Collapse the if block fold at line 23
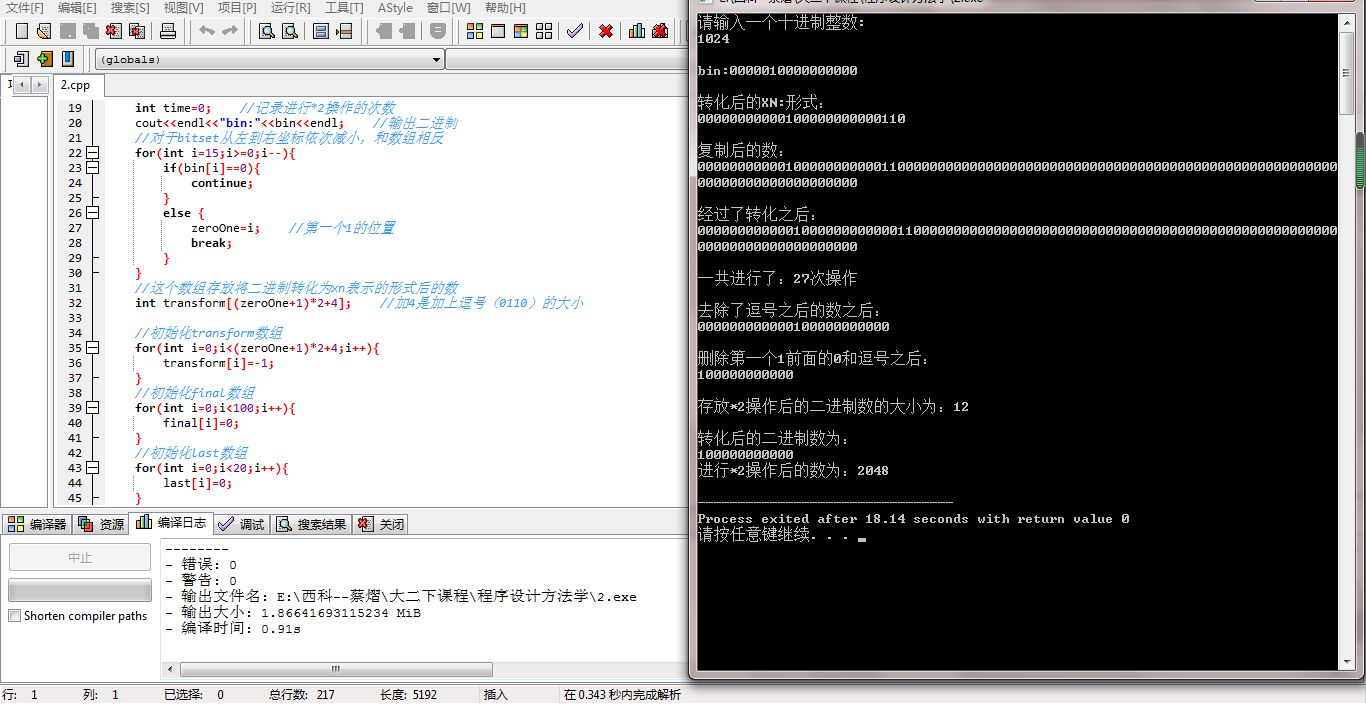The height and width of the screenshot is (704, 1366). pyautogui.click(x=93, y=168)
